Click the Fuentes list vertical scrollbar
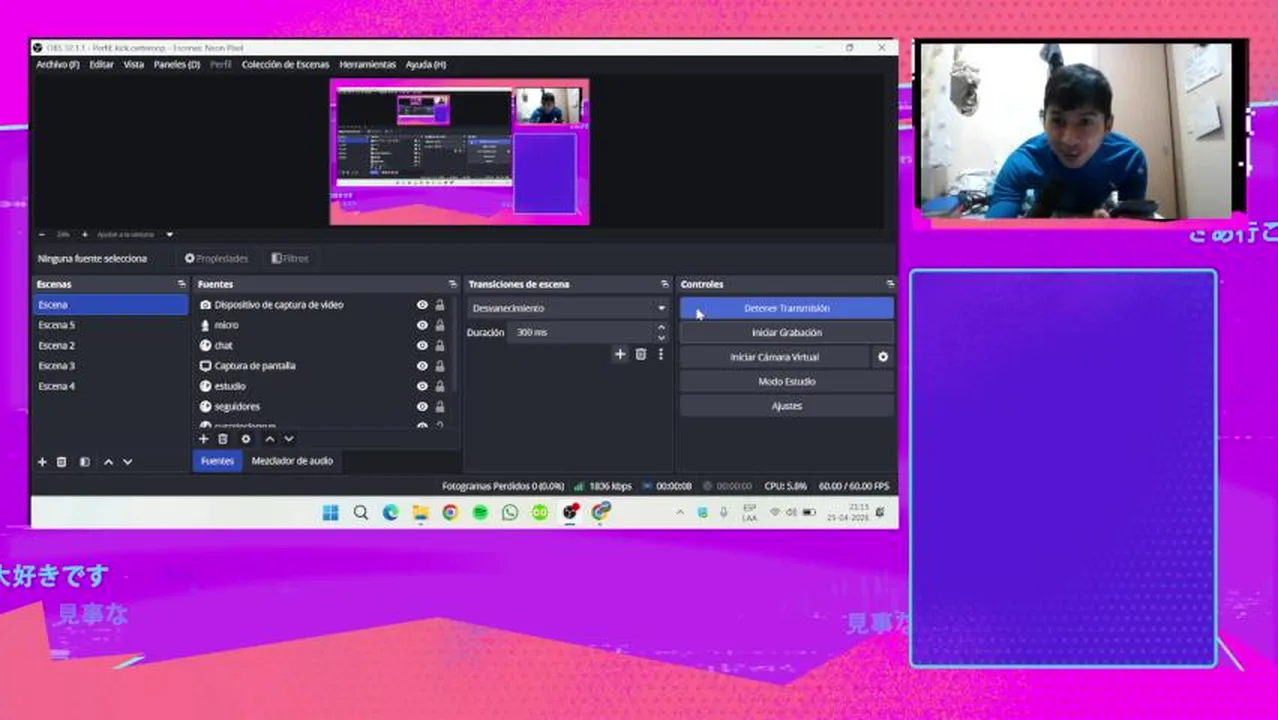The width and height of the screenshot is (1278, 720). [x=456, y=345]
